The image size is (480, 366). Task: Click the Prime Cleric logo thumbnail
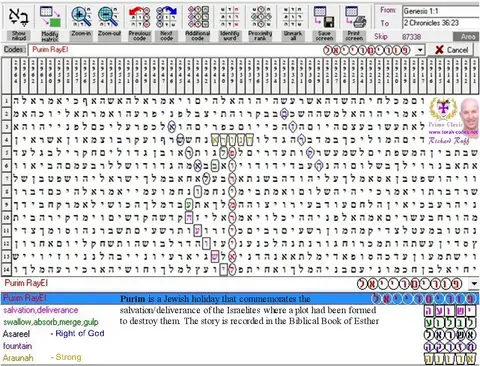[x=453, y=121]
